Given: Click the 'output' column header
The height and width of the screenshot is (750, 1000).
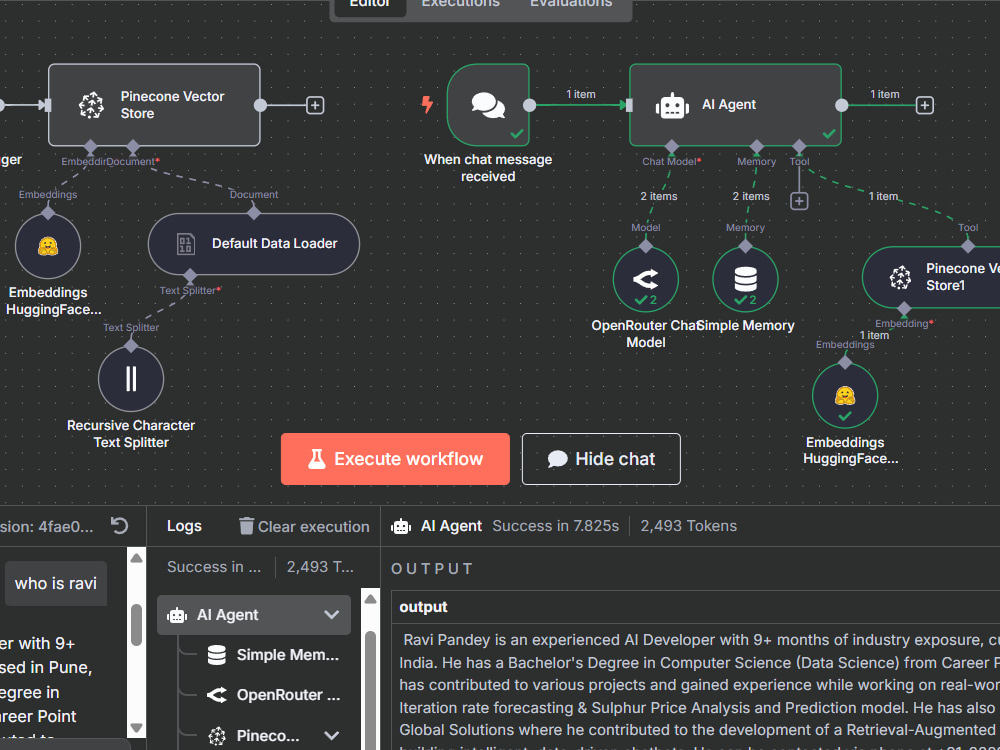Looking at the screenshot, I should pos(423,607).
